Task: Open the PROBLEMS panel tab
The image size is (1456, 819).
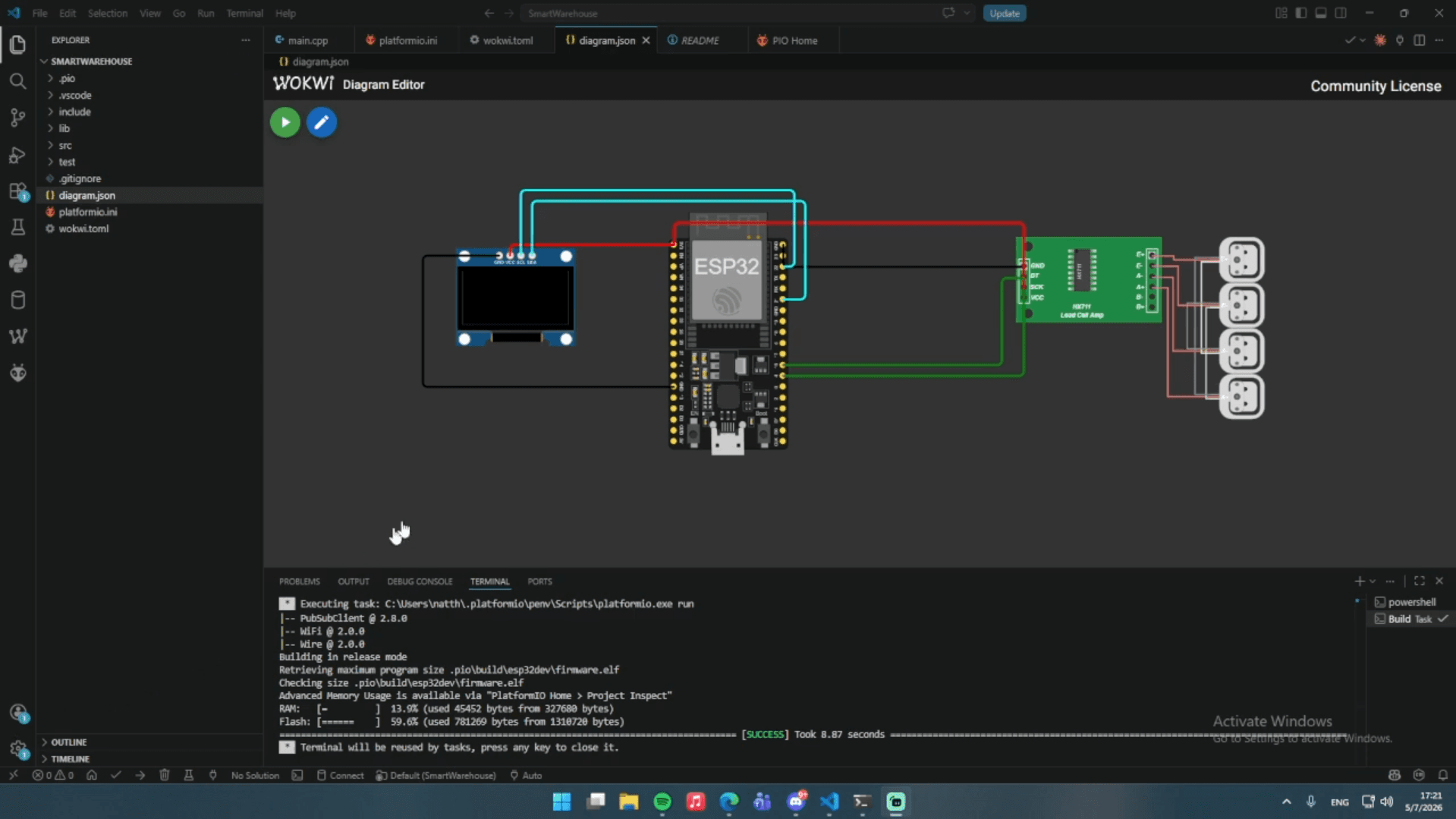Action: pos(299,581)
